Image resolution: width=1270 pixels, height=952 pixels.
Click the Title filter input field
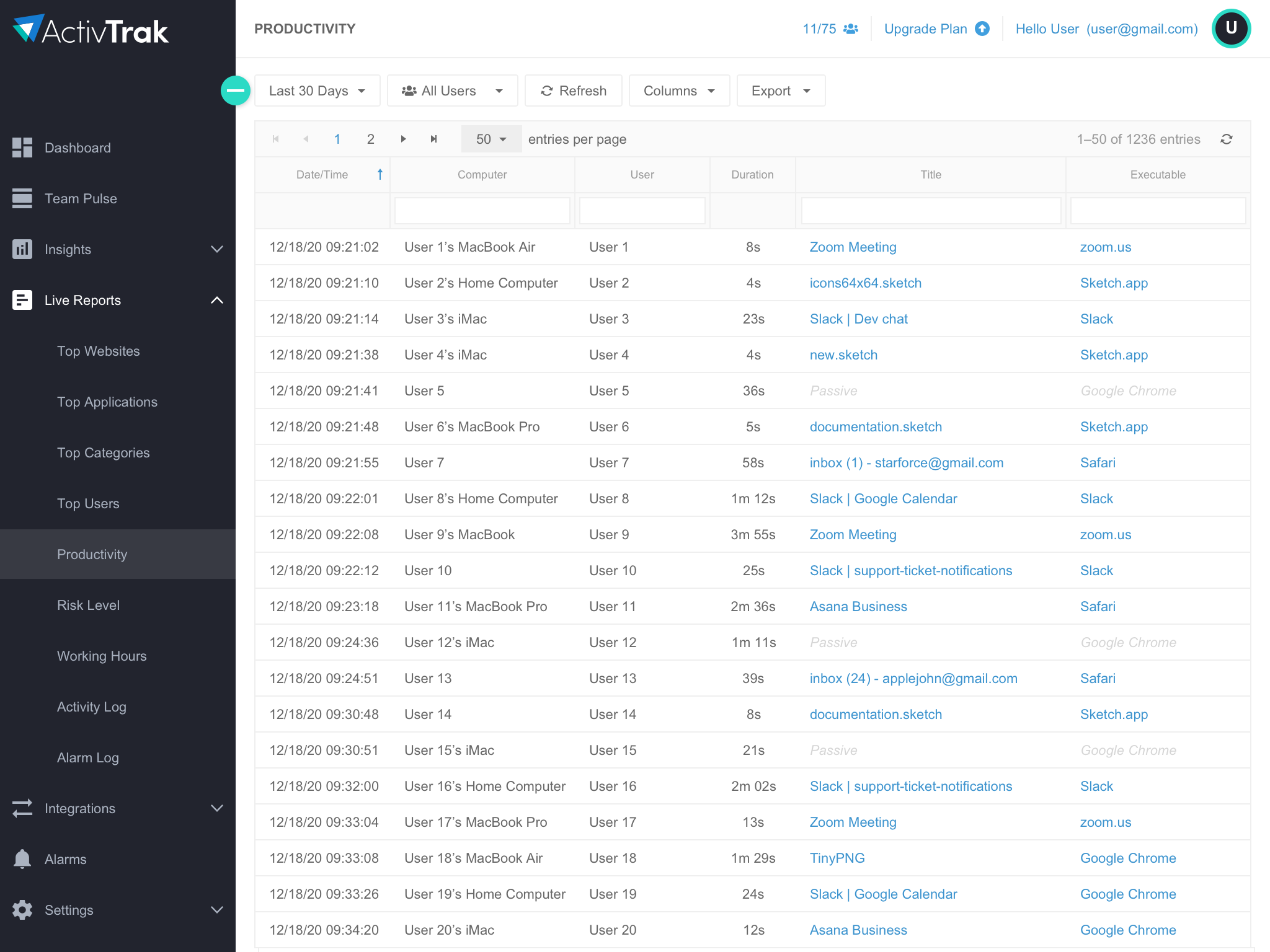(x=931, y=211)
